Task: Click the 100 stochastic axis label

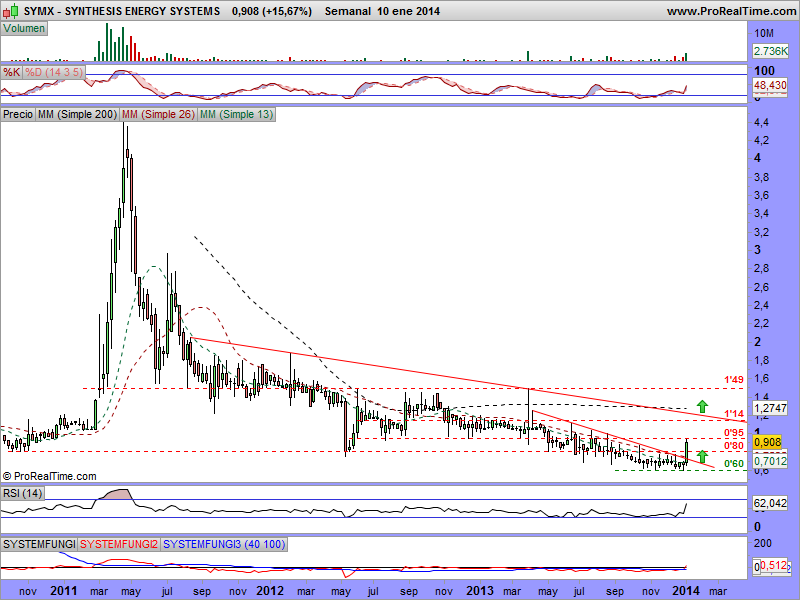Action: 764,70
